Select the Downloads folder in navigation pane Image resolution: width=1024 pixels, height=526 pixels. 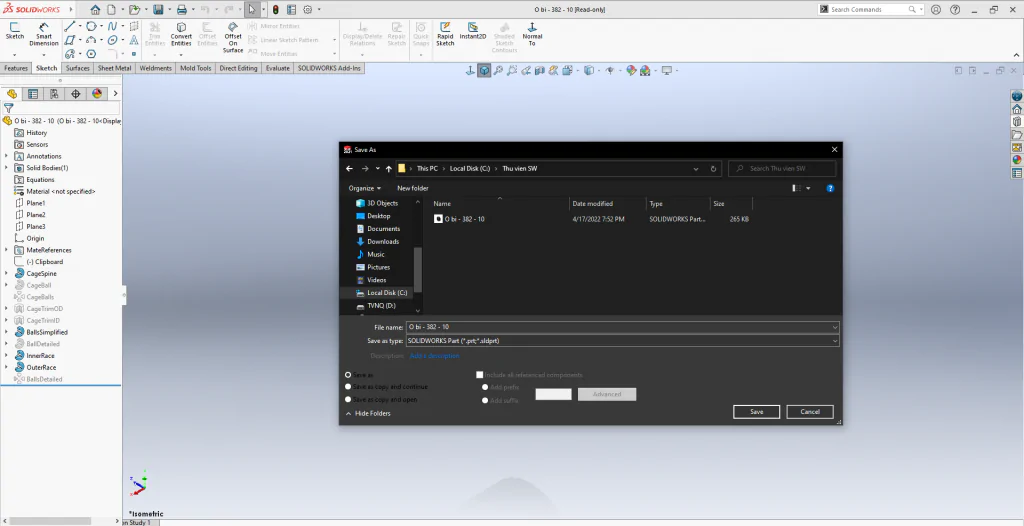tap(383, 241)
